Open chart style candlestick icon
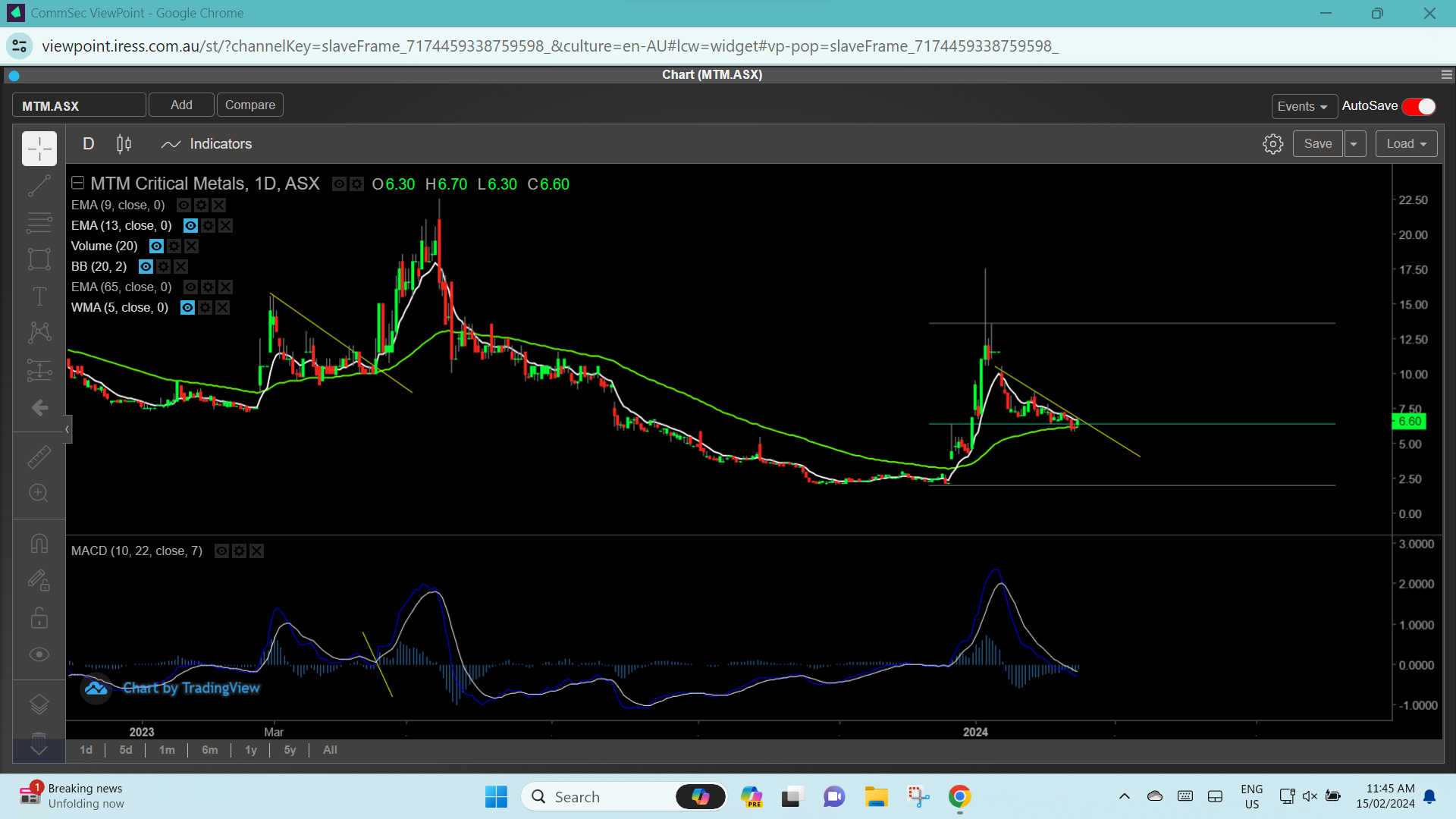This screenshot has height=819, width=1456. pyautogui.click(x=124, y=144)
